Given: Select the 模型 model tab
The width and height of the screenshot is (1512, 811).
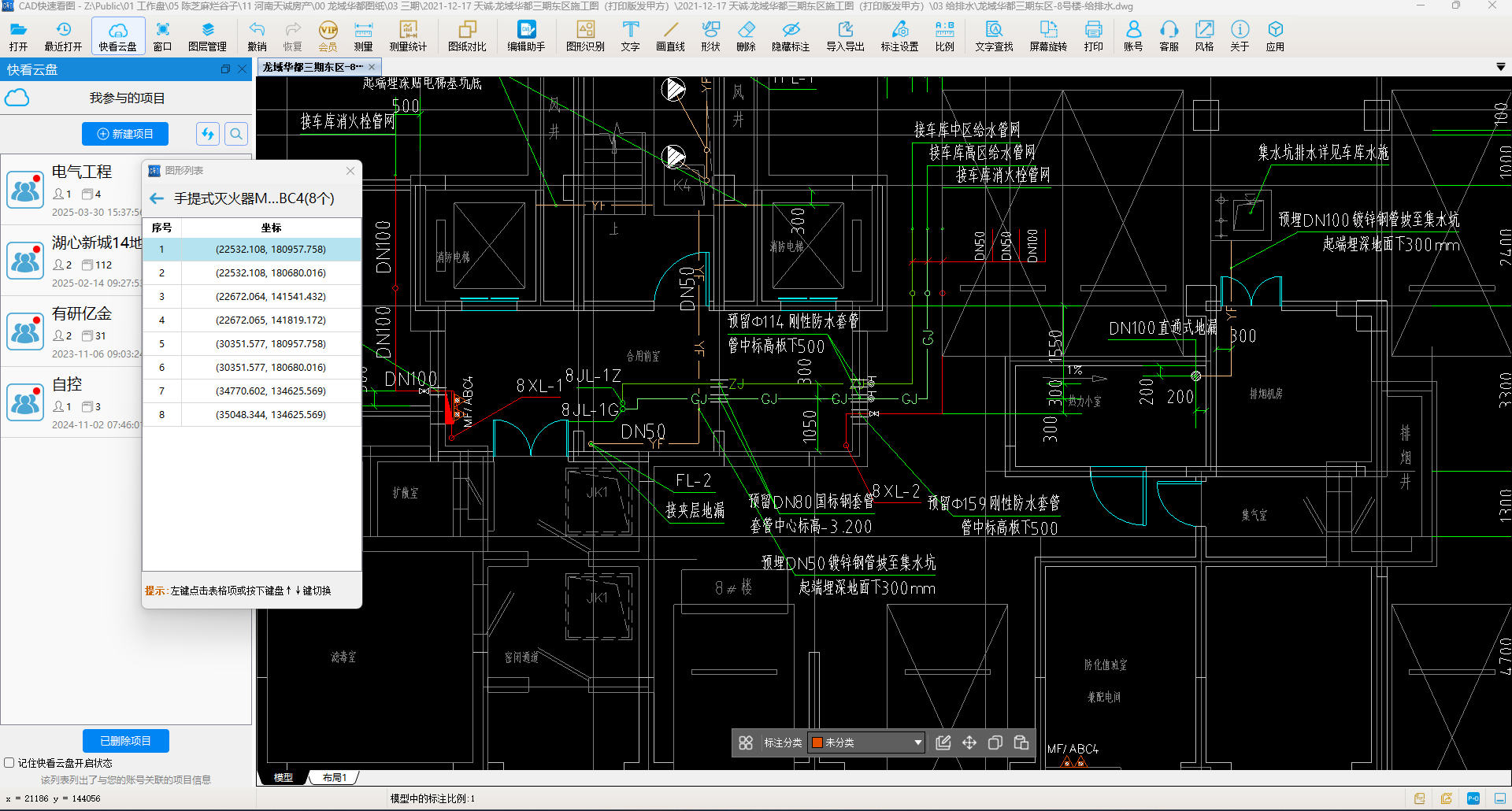Looking at the screenshot, I should (x=283, y=777).
